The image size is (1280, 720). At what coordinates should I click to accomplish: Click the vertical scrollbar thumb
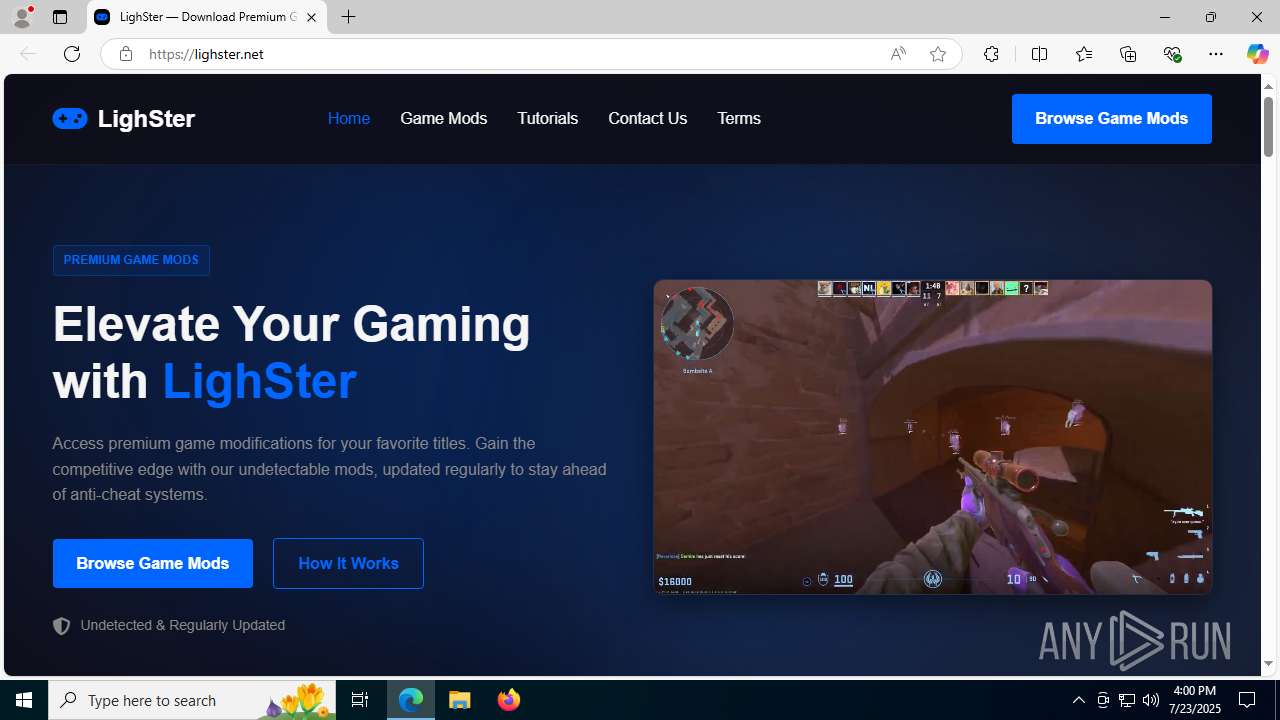[1268, 126]
